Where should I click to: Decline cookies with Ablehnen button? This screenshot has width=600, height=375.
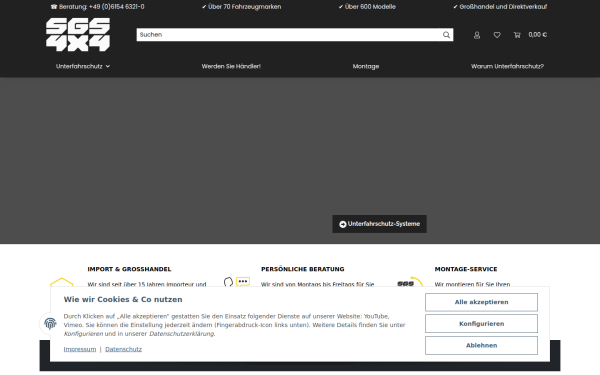pos(481,346)
